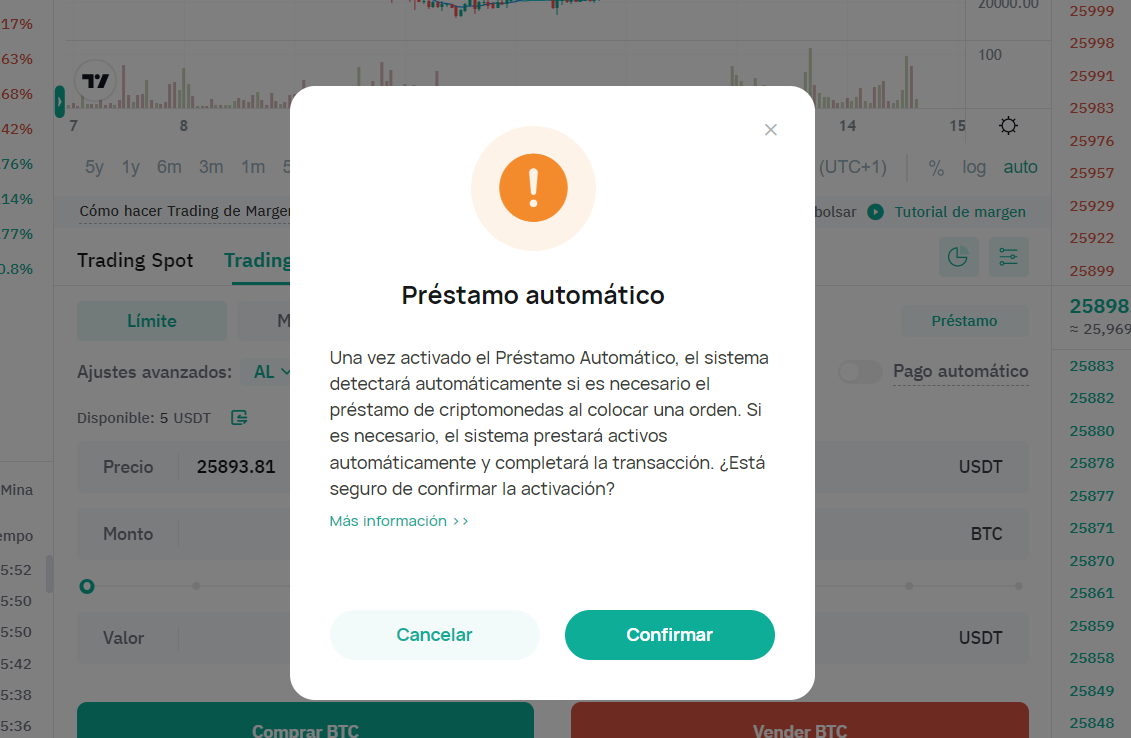Expand the green side panel arrow handle

coord(60,102)
